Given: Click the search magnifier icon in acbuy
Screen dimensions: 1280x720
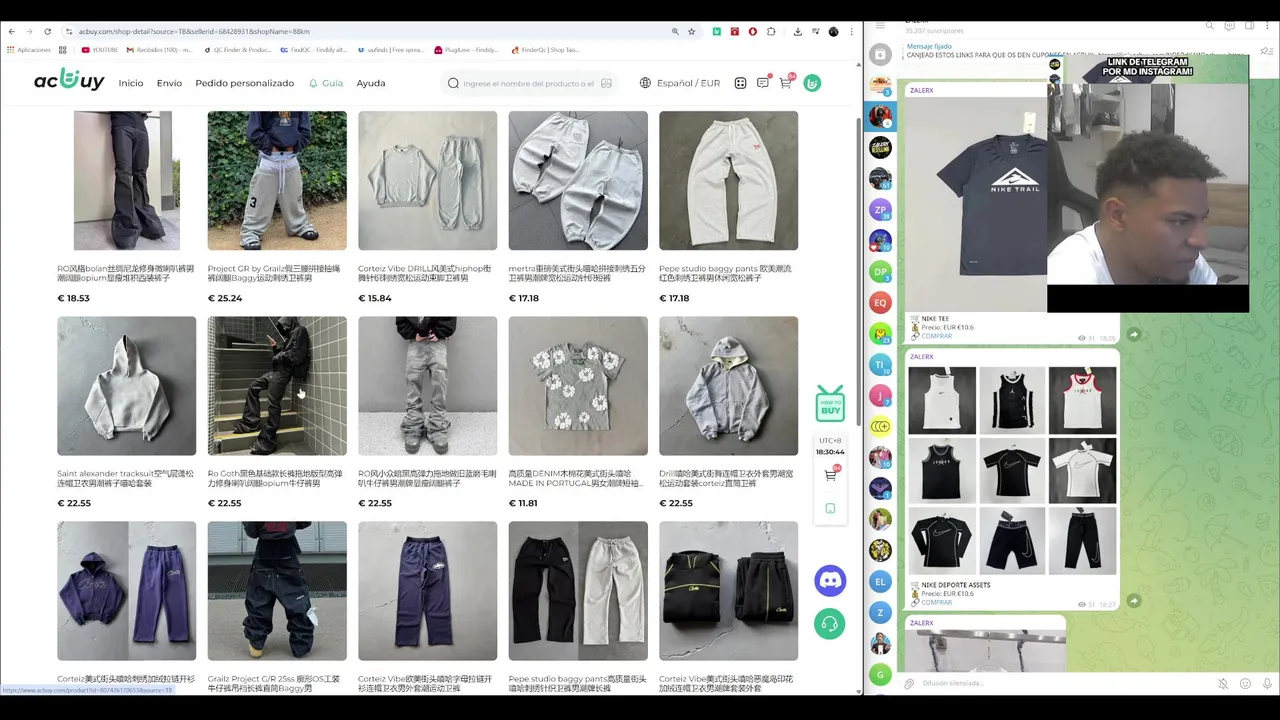Looking at the screenshot, I should [x=453, y=83].
